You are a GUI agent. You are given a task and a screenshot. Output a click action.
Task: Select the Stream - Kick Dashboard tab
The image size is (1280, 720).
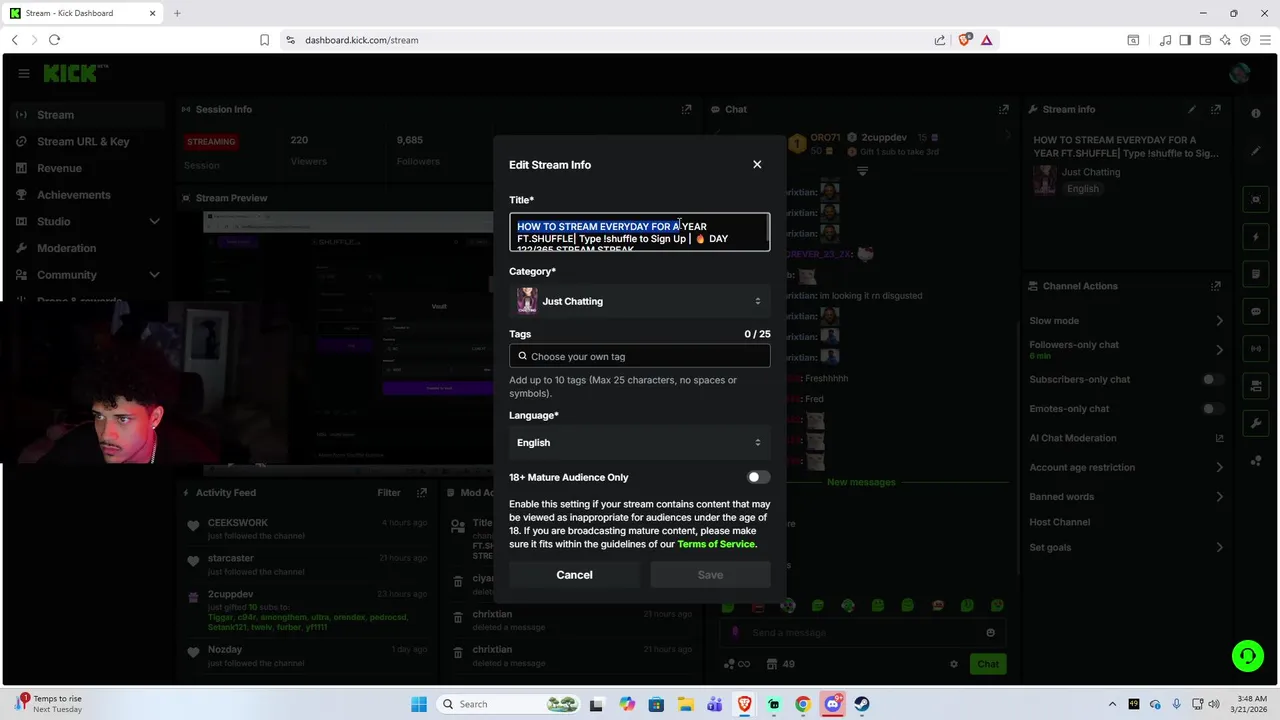tap(84, 13)
